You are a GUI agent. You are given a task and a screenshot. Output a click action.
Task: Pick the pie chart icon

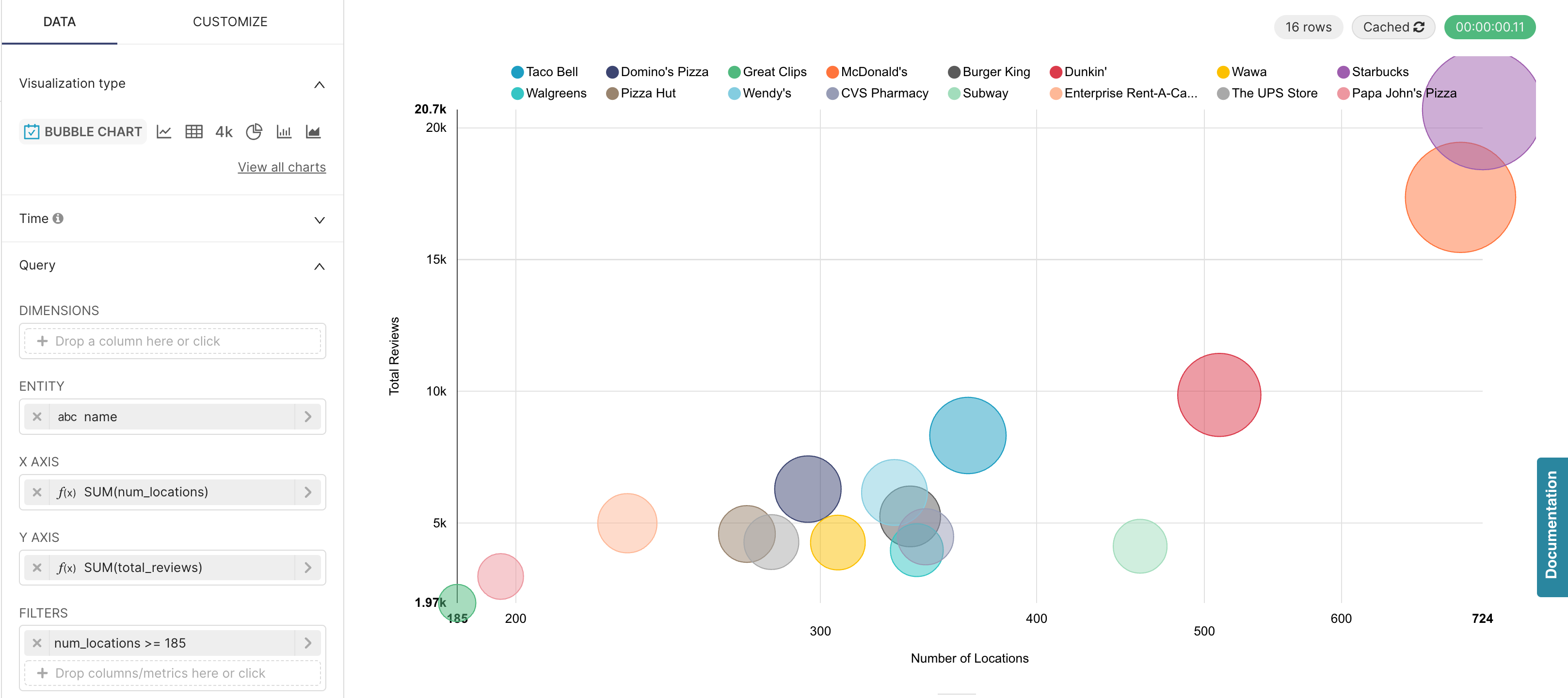click(254, 131)
